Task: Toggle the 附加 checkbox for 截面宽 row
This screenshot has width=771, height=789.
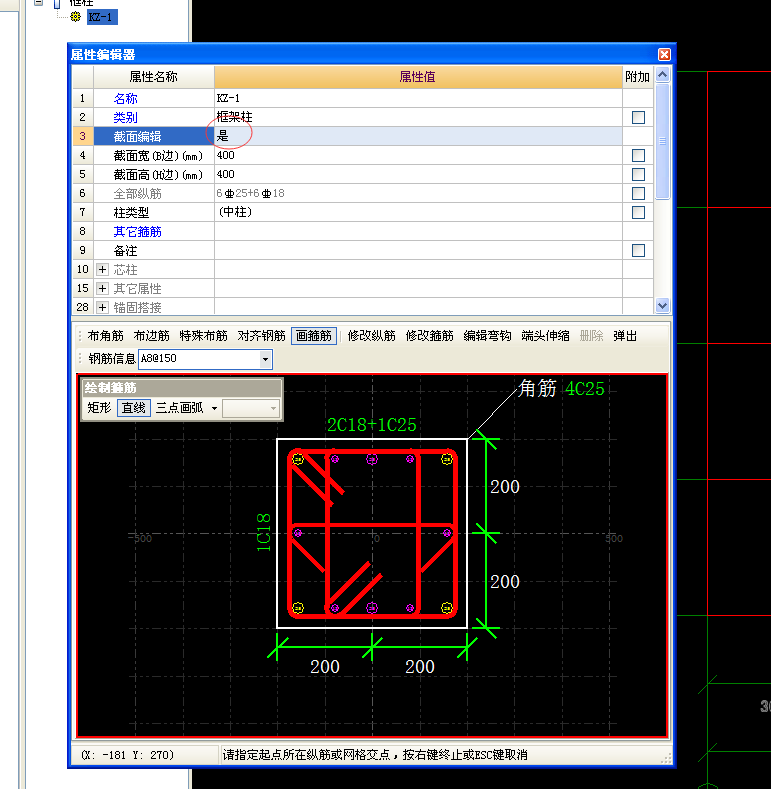Action: (638, 155)
